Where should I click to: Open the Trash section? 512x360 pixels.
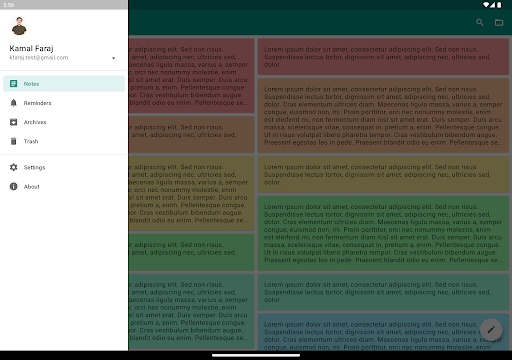pos(64,141)
